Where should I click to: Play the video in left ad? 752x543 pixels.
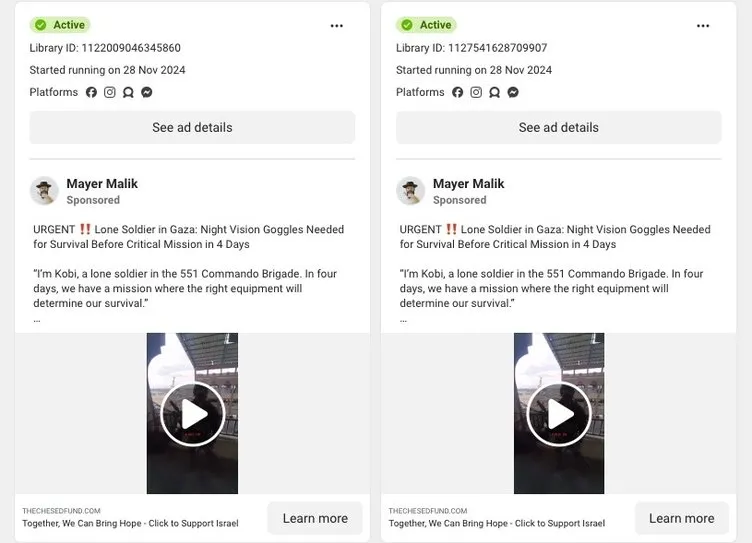coord(192,414)
